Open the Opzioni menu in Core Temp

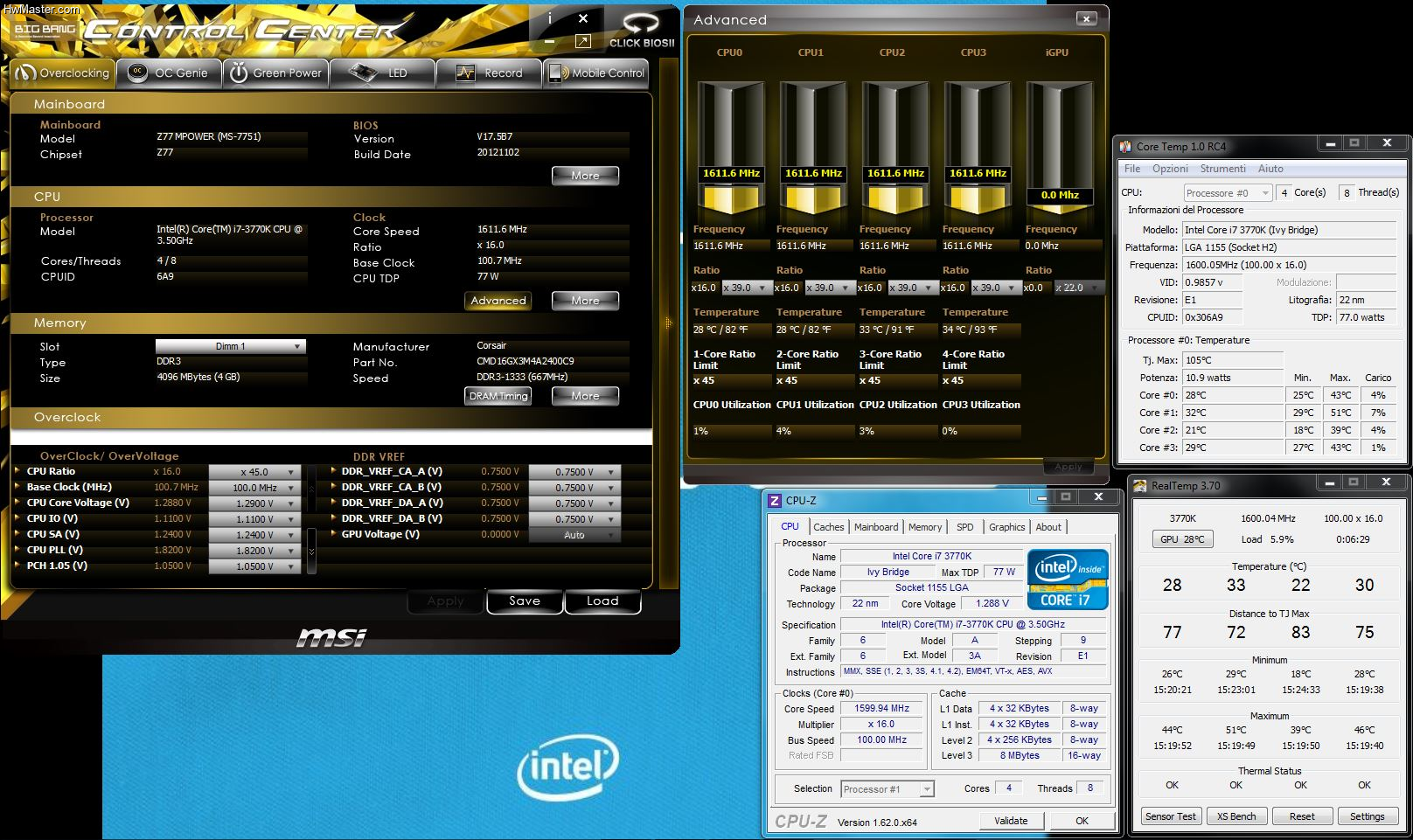click(x=1170, y=169)
